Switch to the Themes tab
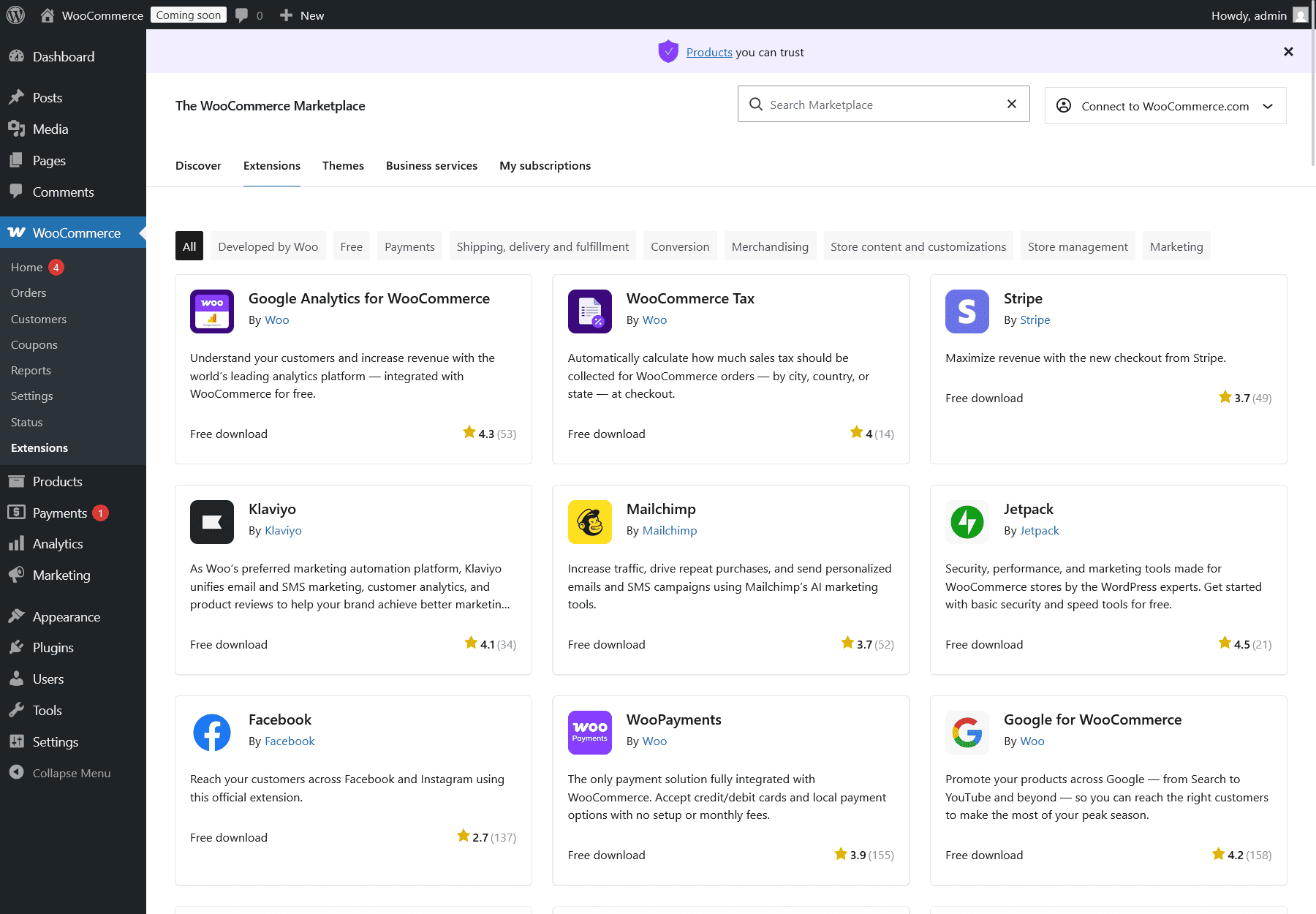 (x=343, y=166)
